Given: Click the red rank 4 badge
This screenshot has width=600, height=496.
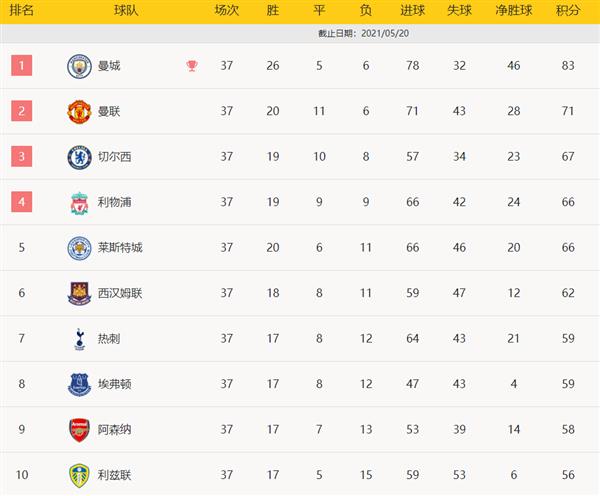Looking at the screenshot, I should (21, 202).
